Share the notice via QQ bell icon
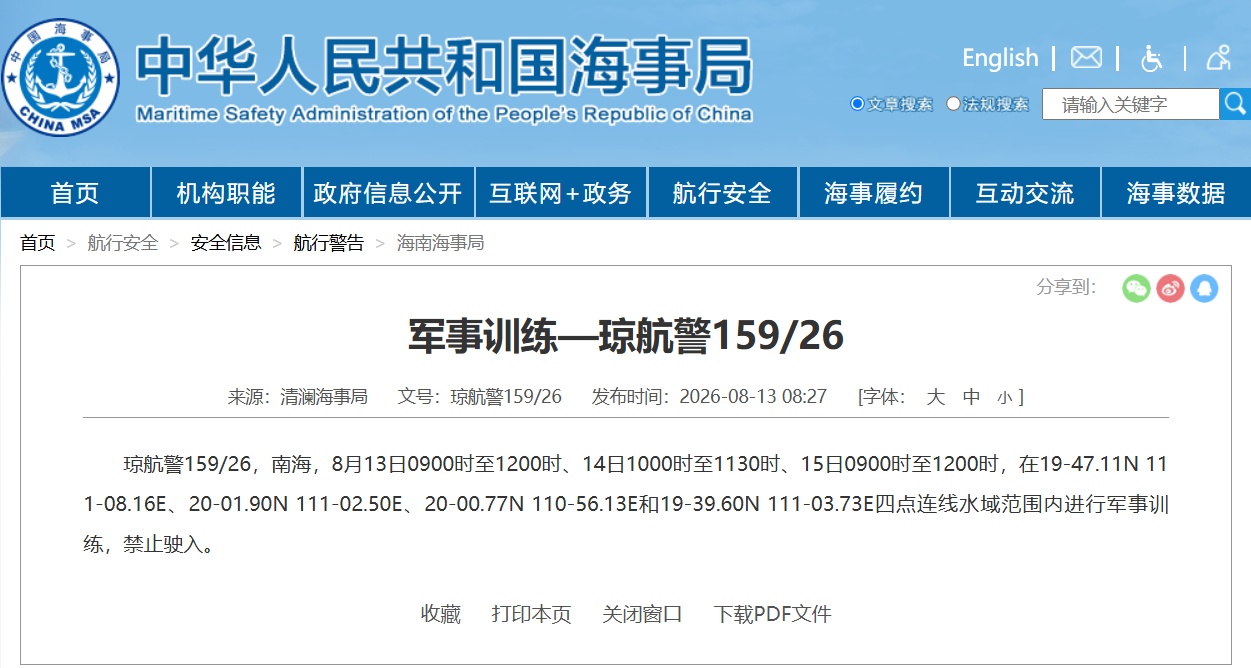This screenshot has height=668, width=1251. (x=1204, y=288)
